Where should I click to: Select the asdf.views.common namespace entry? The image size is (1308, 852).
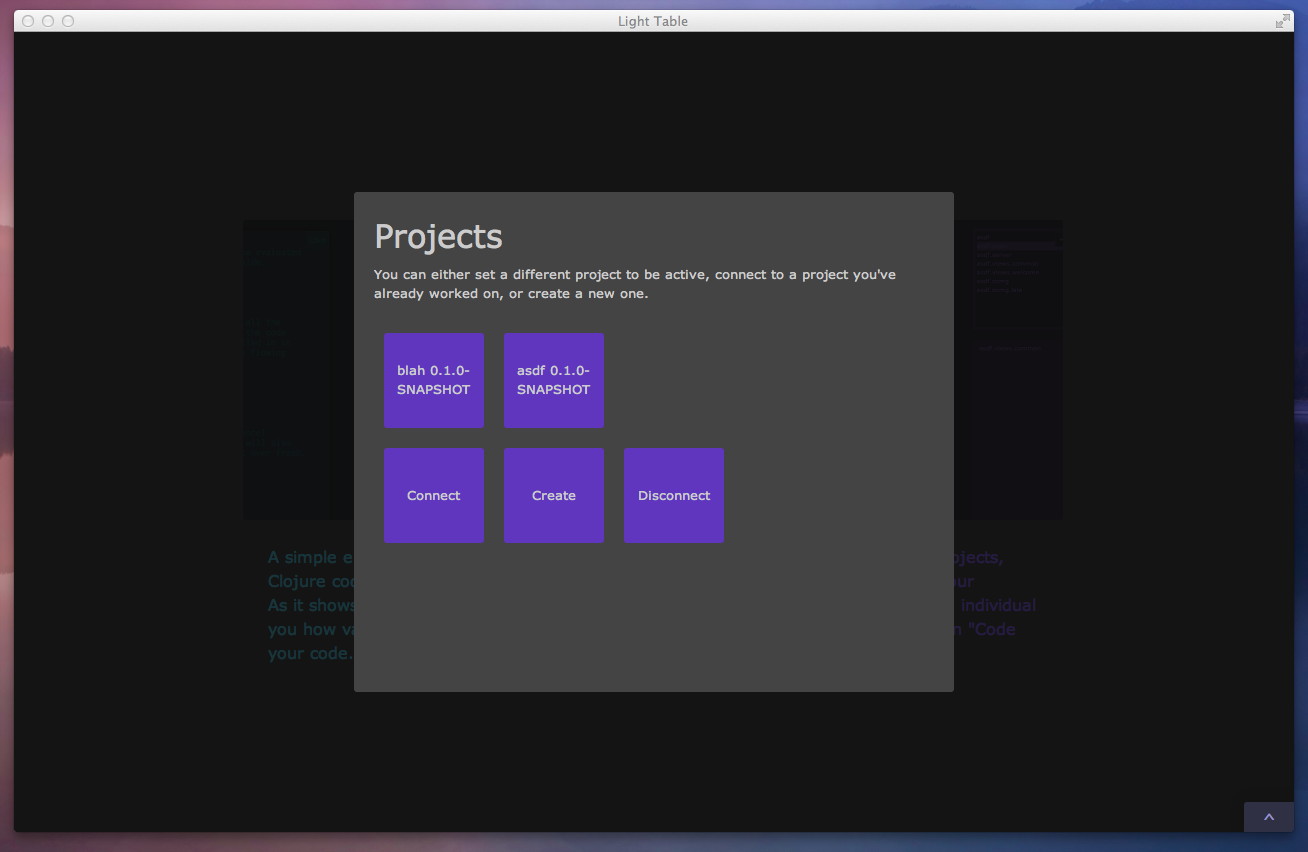pos(1007,264)
